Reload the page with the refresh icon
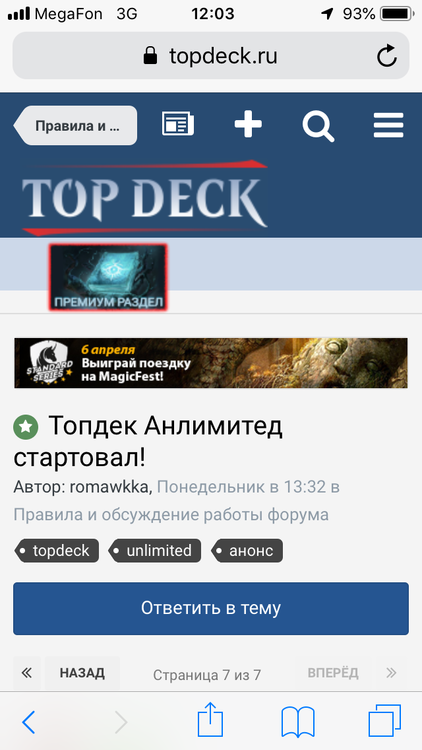 386,56
